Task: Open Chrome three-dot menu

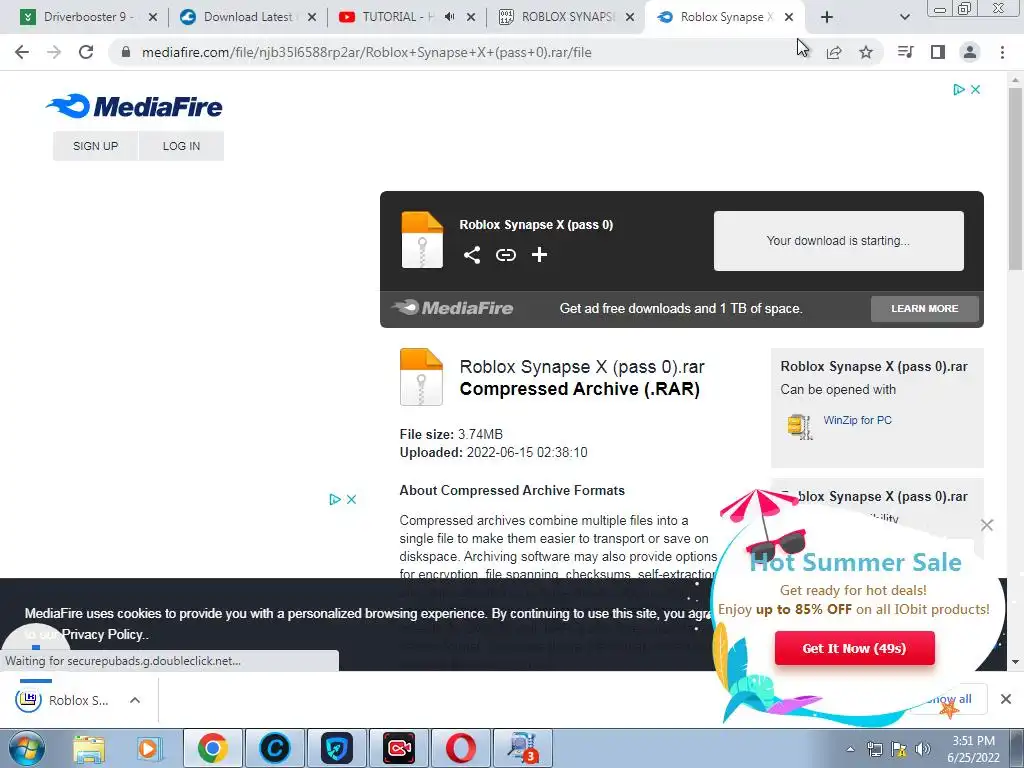Action: click(x=1002, y=52)
